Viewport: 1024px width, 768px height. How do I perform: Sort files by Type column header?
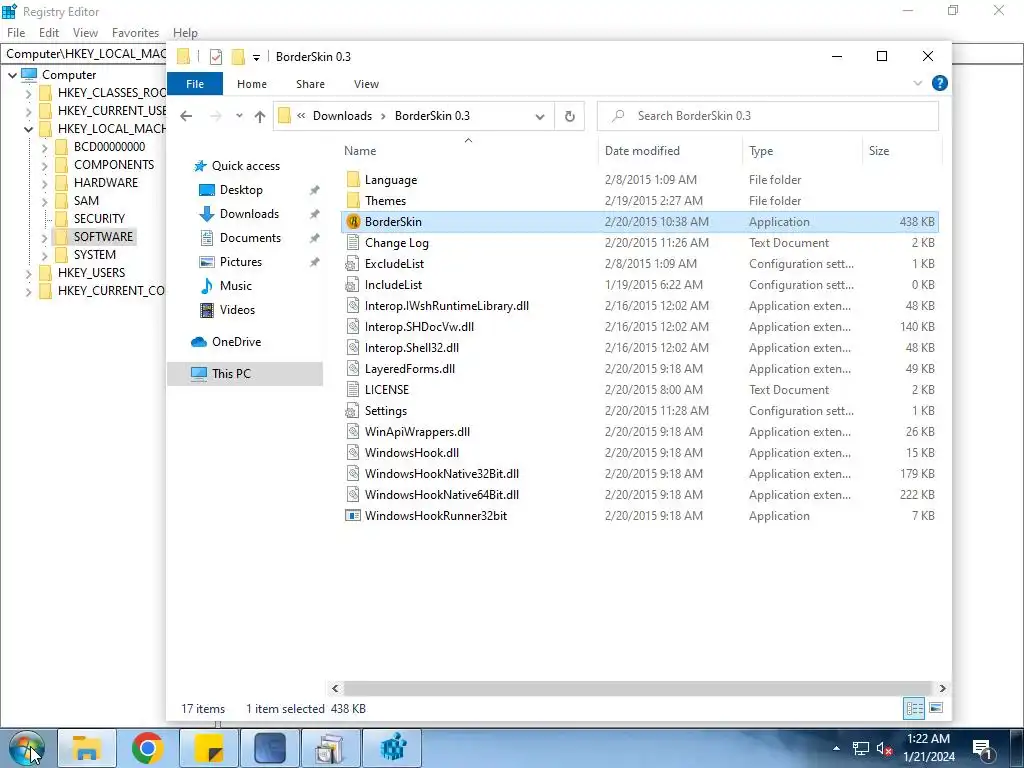tap(802, 151)
